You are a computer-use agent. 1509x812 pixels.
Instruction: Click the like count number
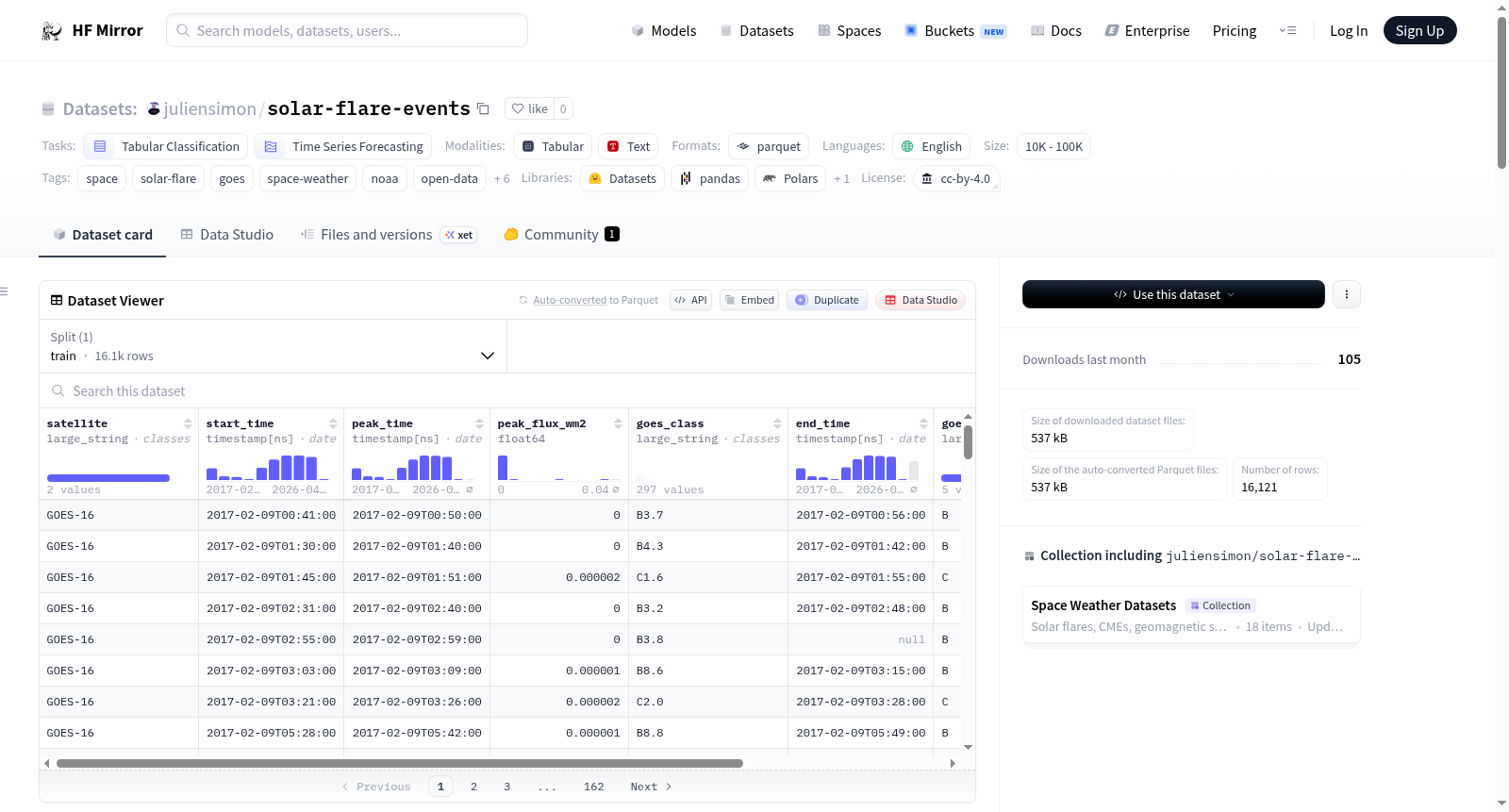coord(563,108)
